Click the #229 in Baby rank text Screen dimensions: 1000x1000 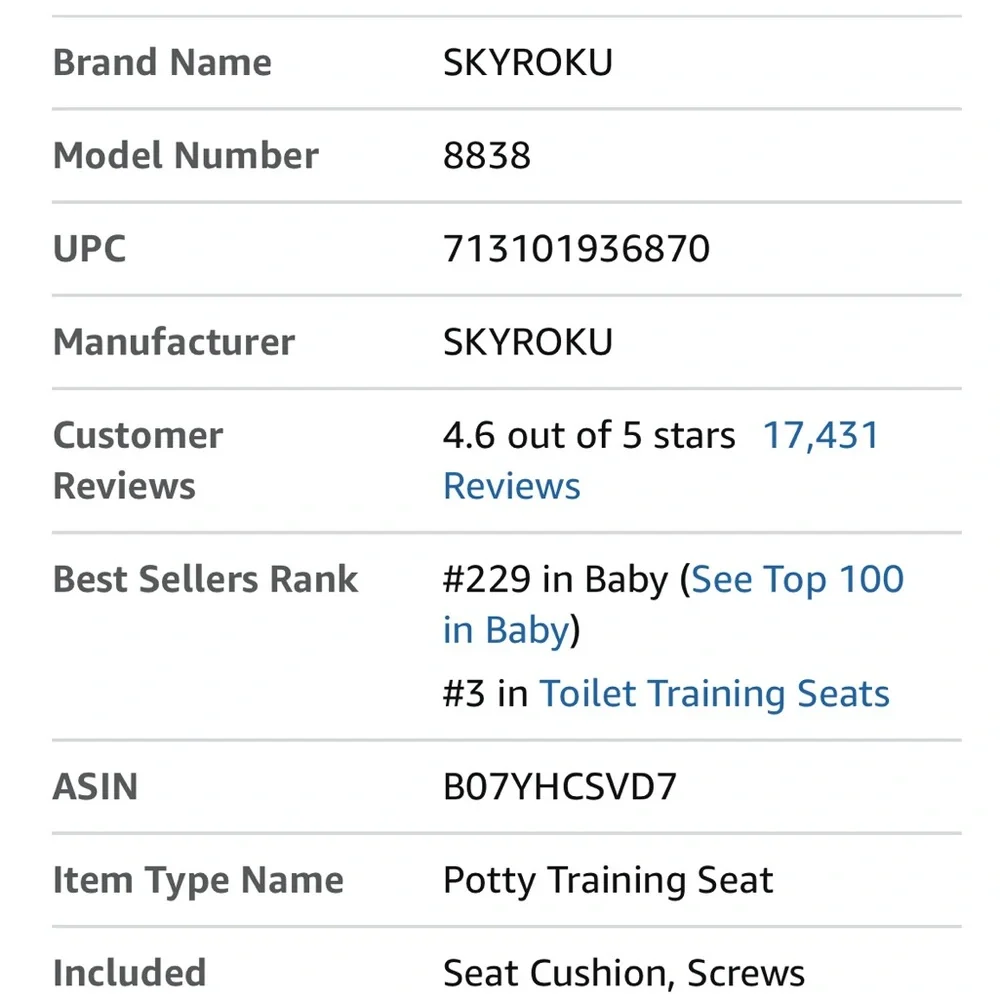click(555, 580)
